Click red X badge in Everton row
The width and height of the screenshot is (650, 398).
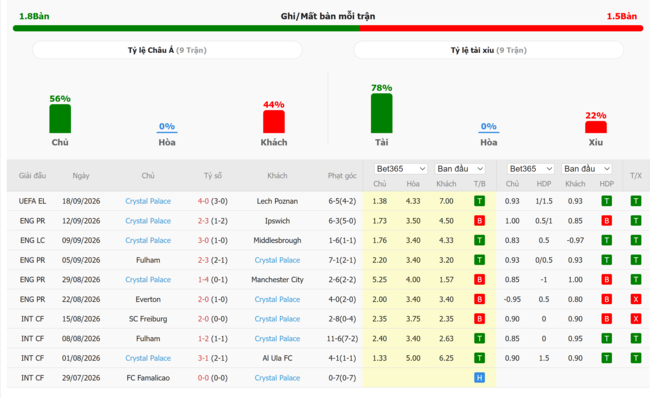click(x=636, y=299)
